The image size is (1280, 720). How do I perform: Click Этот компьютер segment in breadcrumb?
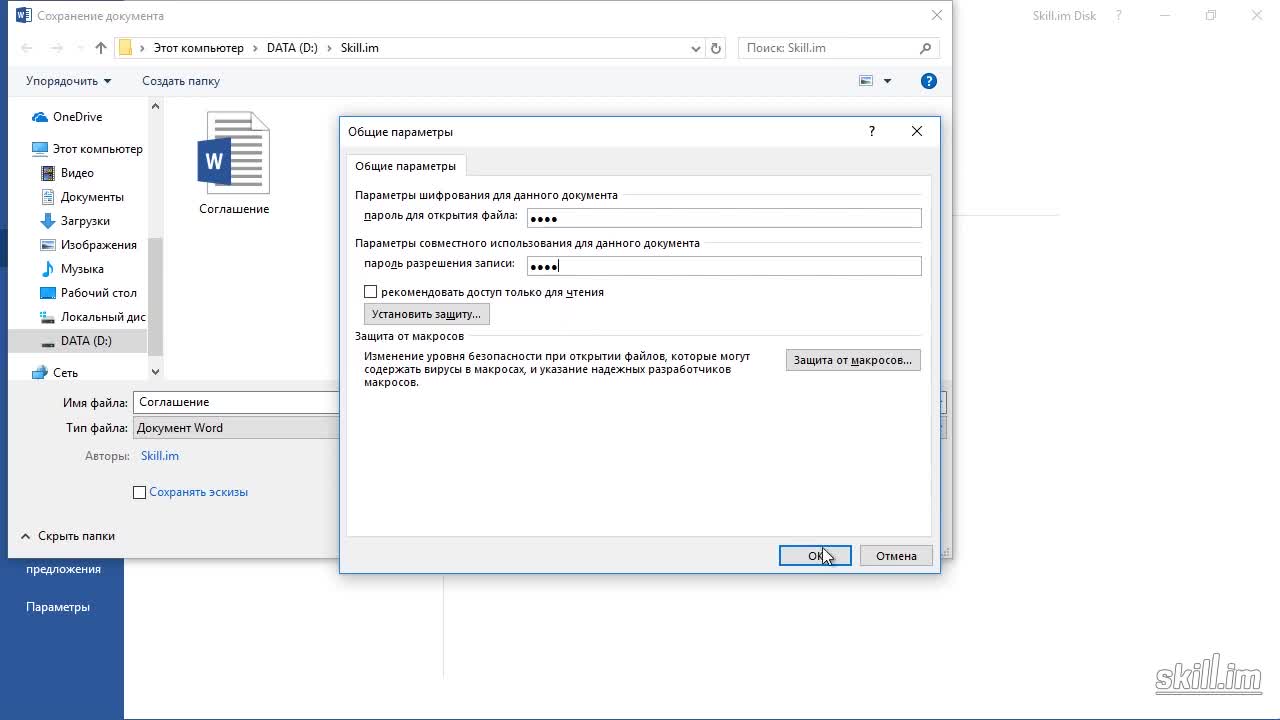point(199,48)
